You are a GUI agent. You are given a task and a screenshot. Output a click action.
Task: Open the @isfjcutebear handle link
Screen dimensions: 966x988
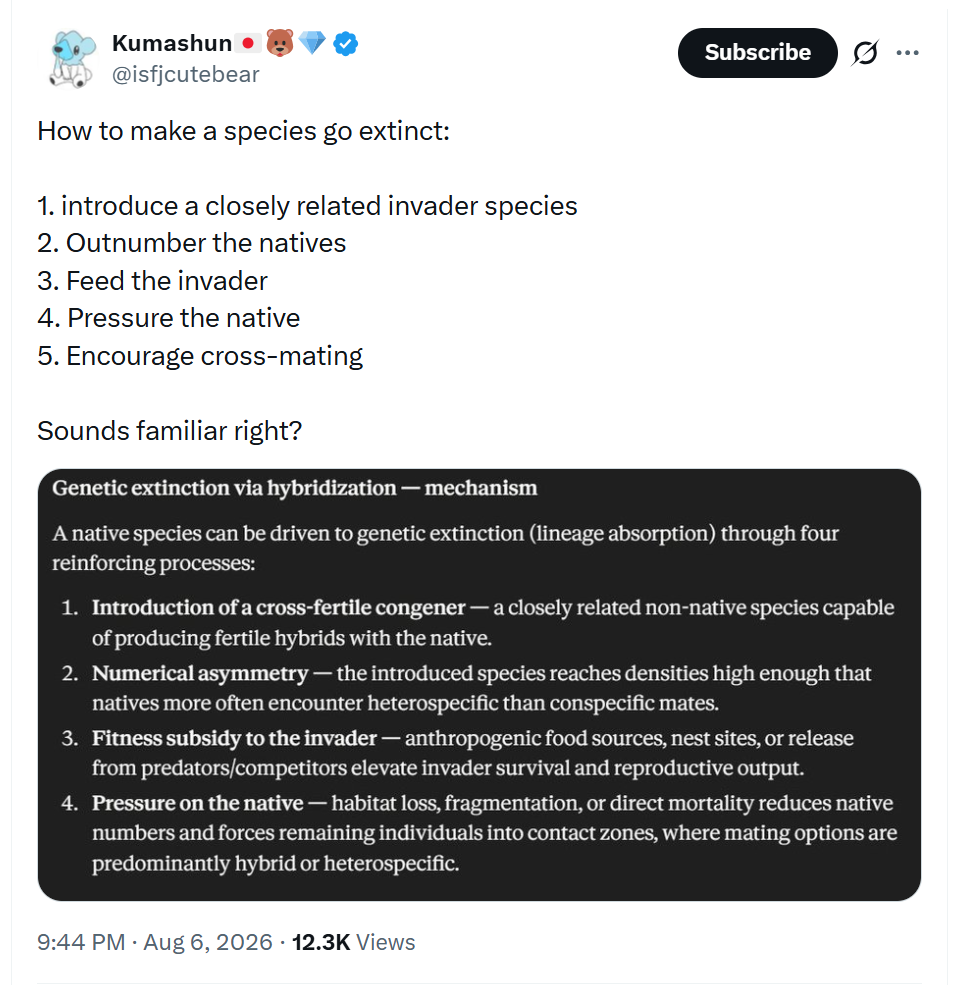click(x=185, y=74)
